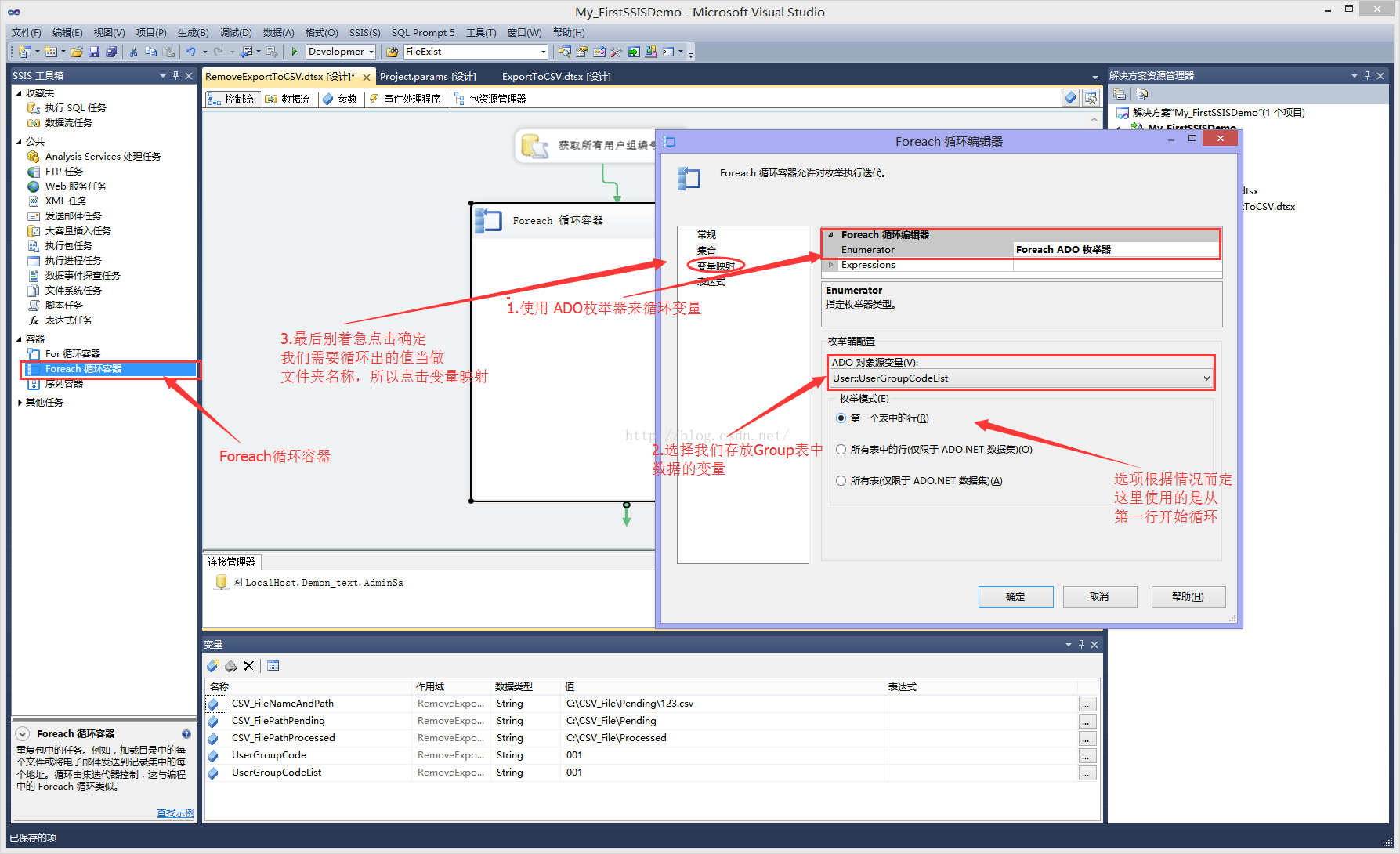Click the Save icon in the main toolbar
1400x854 pixels.
tap(94, 52)
